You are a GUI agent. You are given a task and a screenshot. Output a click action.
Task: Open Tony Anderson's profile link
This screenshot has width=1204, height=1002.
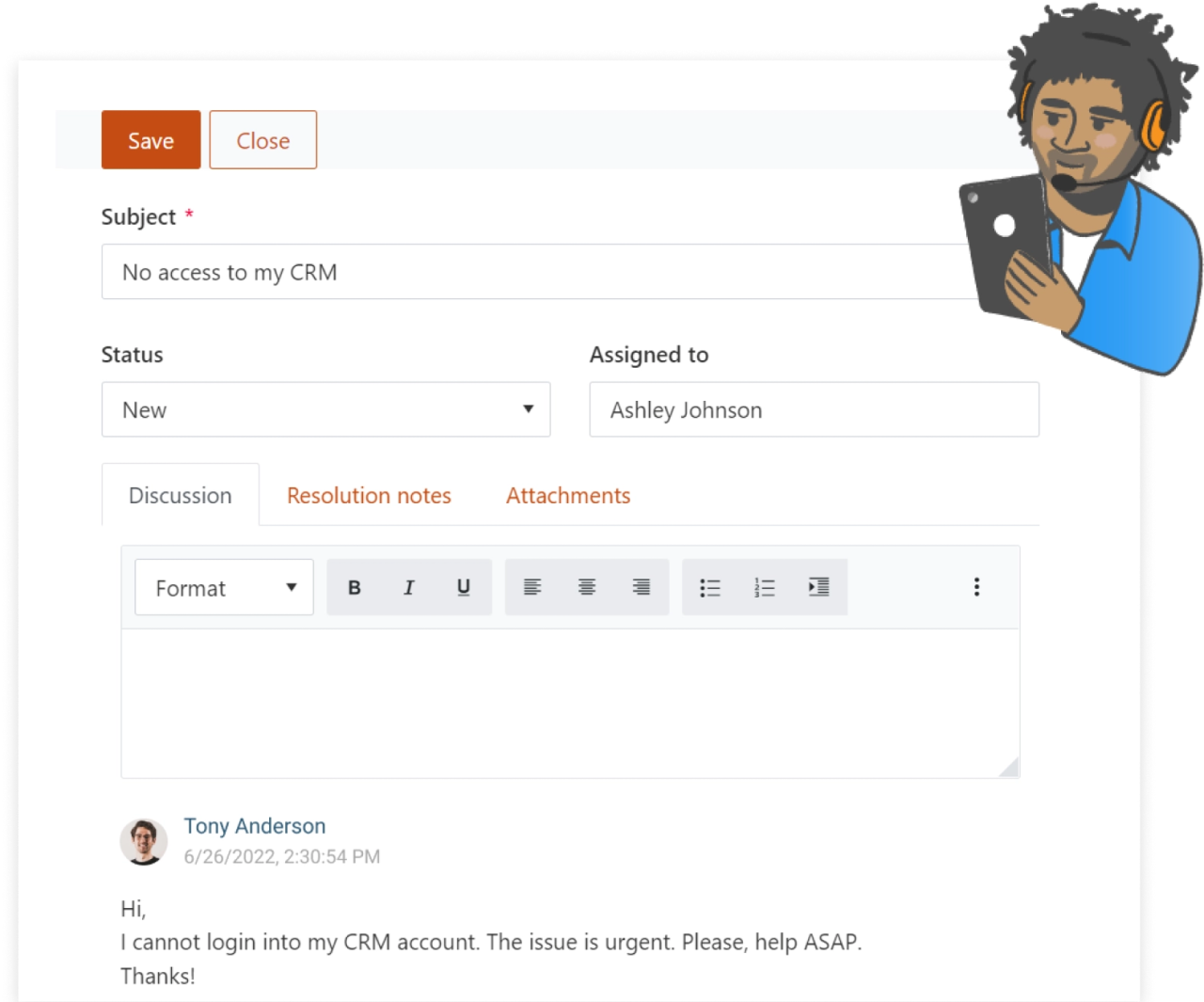pos(255,825)
